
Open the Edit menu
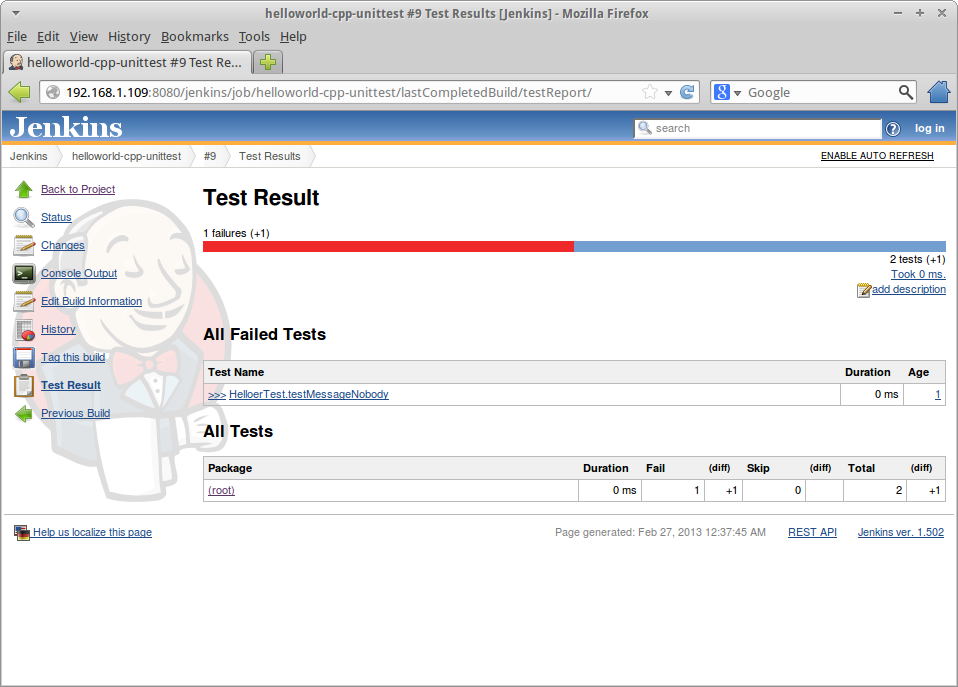[48, 37]
